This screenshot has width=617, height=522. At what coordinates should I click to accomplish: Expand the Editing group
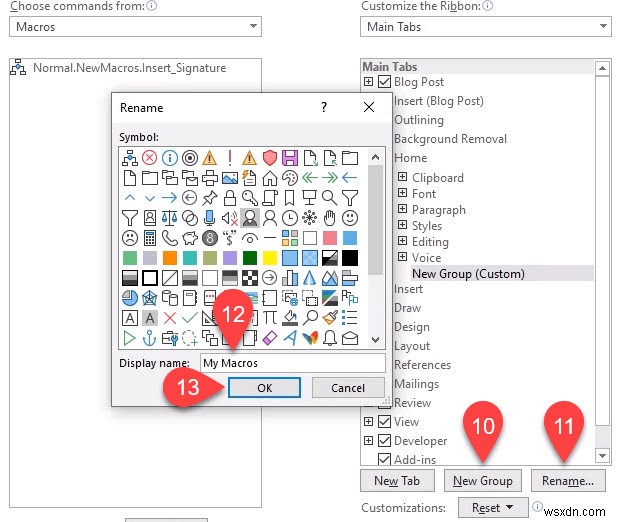pos(402,241)
